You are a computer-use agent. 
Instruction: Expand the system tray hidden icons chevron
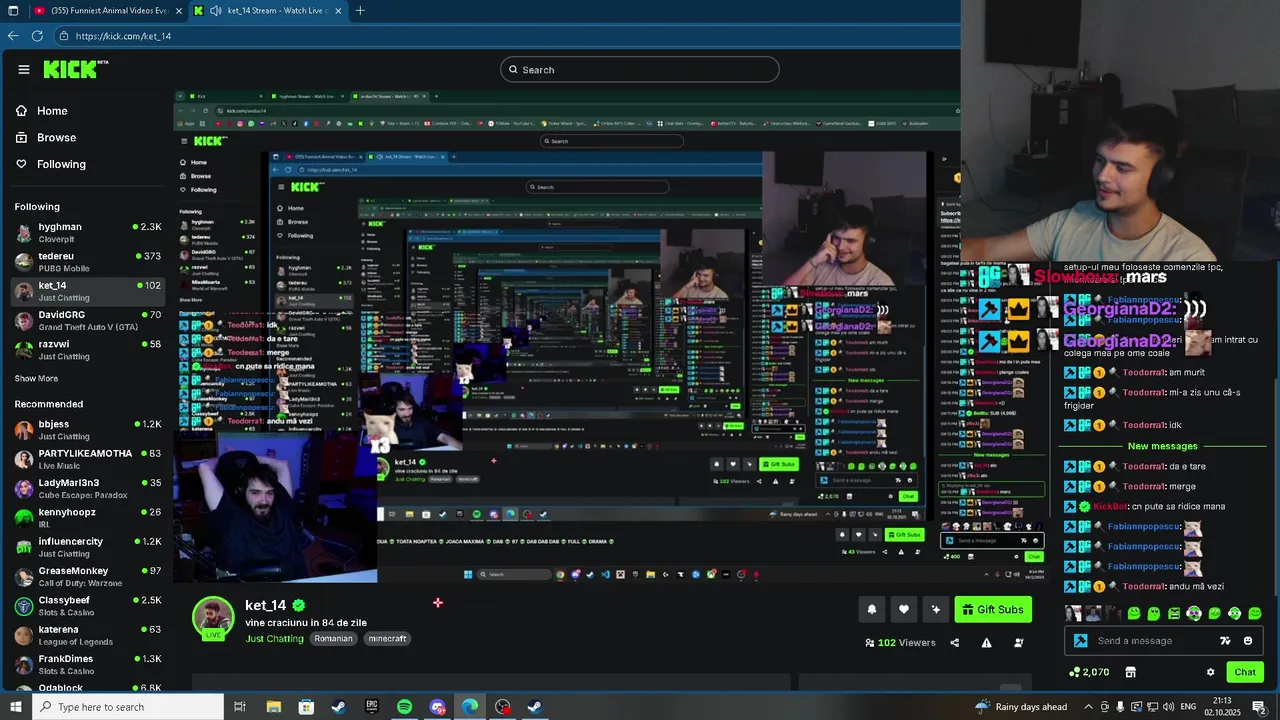1088,707
